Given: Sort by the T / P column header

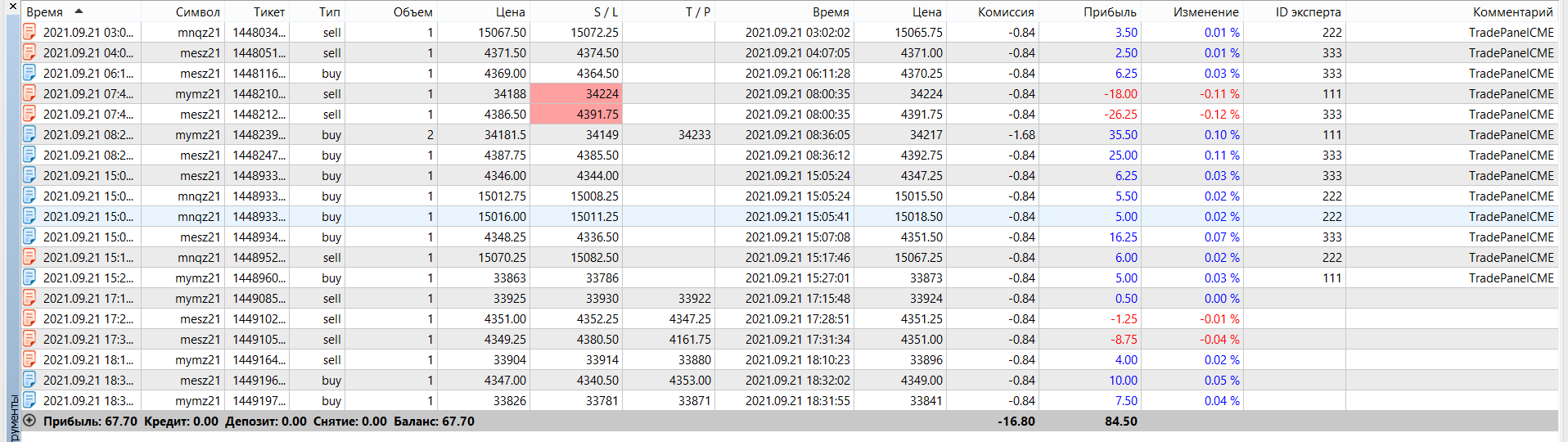Looking at the screenshot, I should pyautogui.click(x=698, y=12).
